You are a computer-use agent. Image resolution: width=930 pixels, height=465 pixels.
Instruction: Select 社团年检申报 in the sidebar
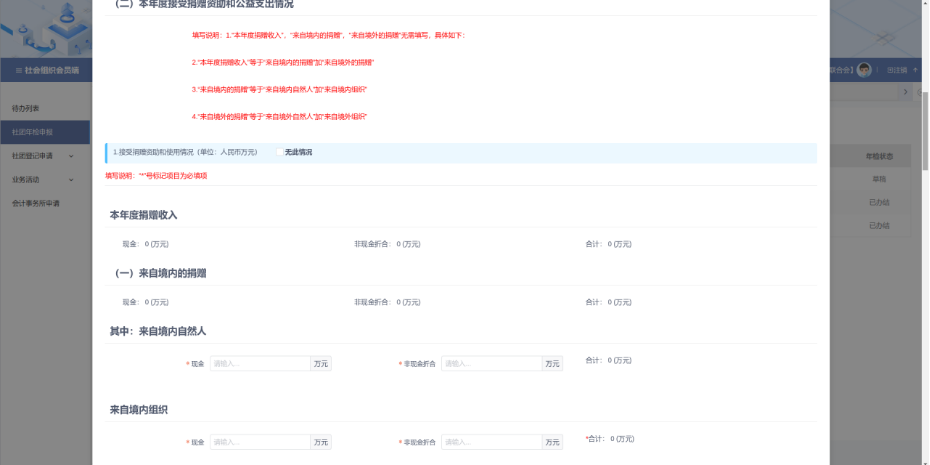(32, 132)
